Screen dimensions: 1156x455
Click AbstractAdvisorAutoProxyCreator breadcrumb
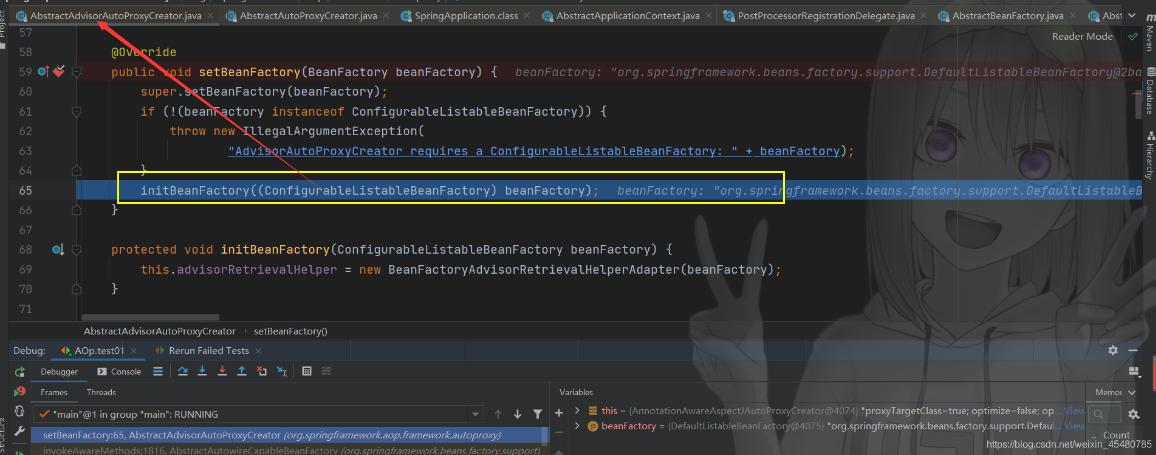[159, 331]
